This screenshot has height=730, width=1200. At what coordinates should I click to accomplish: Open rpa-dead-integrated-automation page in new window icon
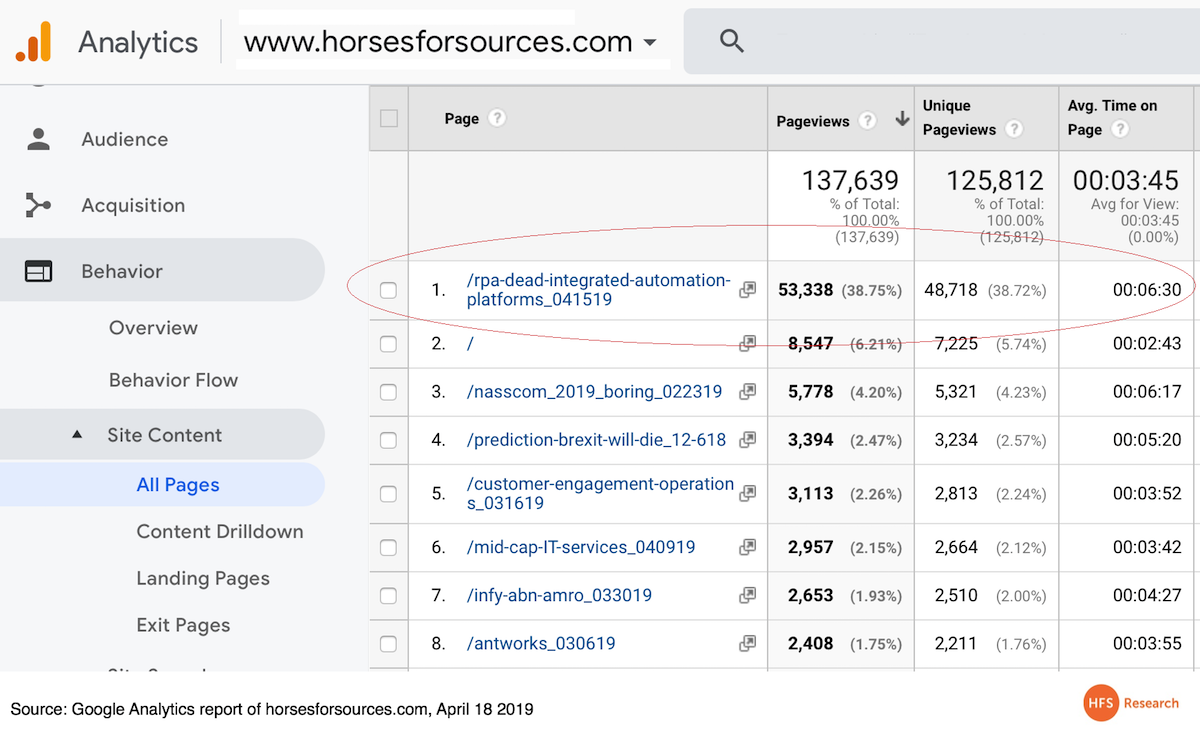(x=747, y=290)
